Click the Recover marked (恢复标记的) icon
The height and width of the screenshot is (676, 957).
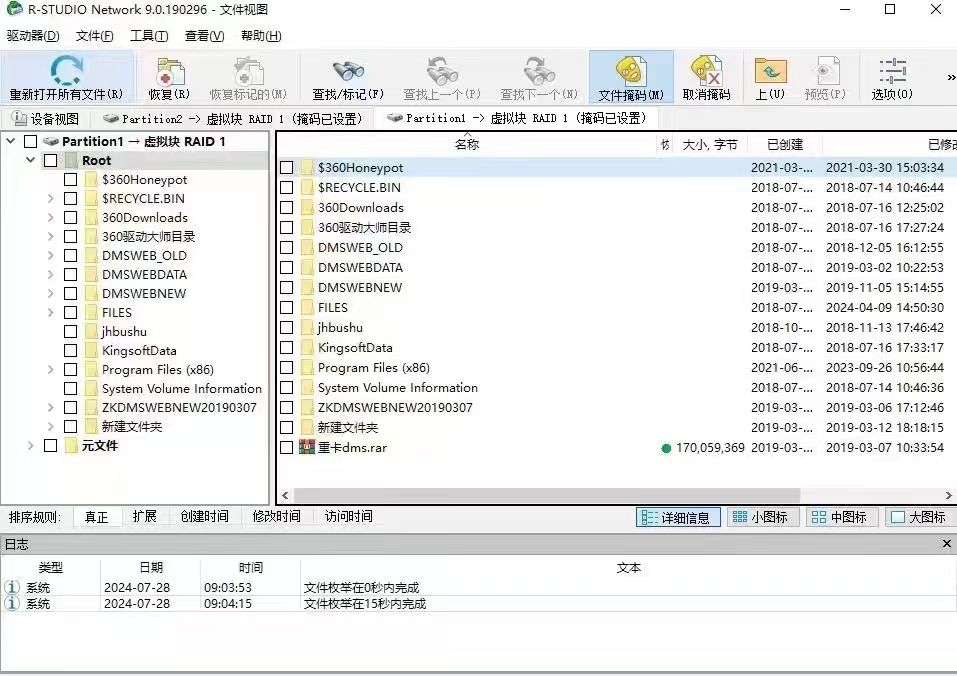click(248, 71)
